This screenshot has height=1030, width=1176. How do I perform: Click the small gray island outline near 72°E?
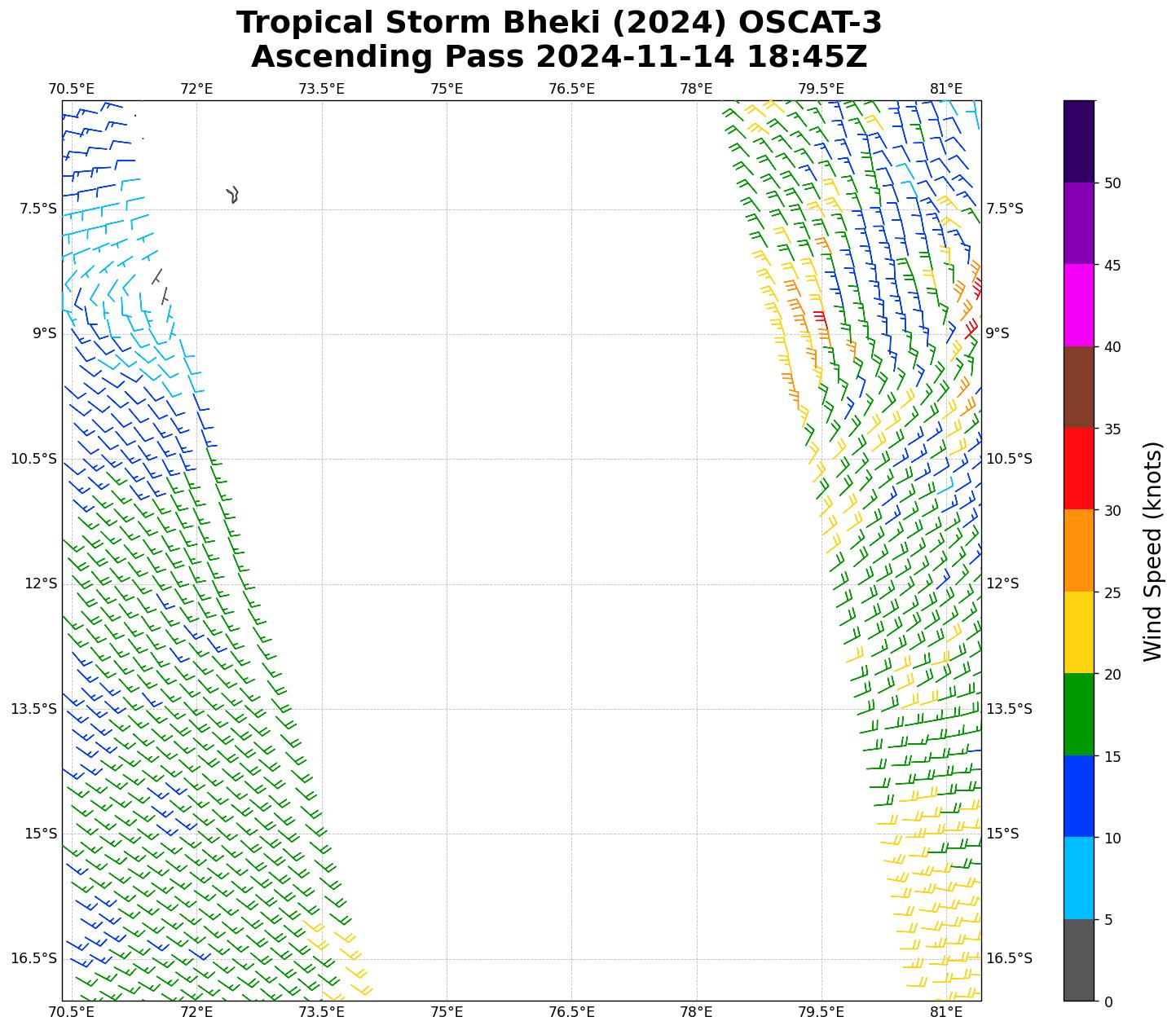(232, 194)
